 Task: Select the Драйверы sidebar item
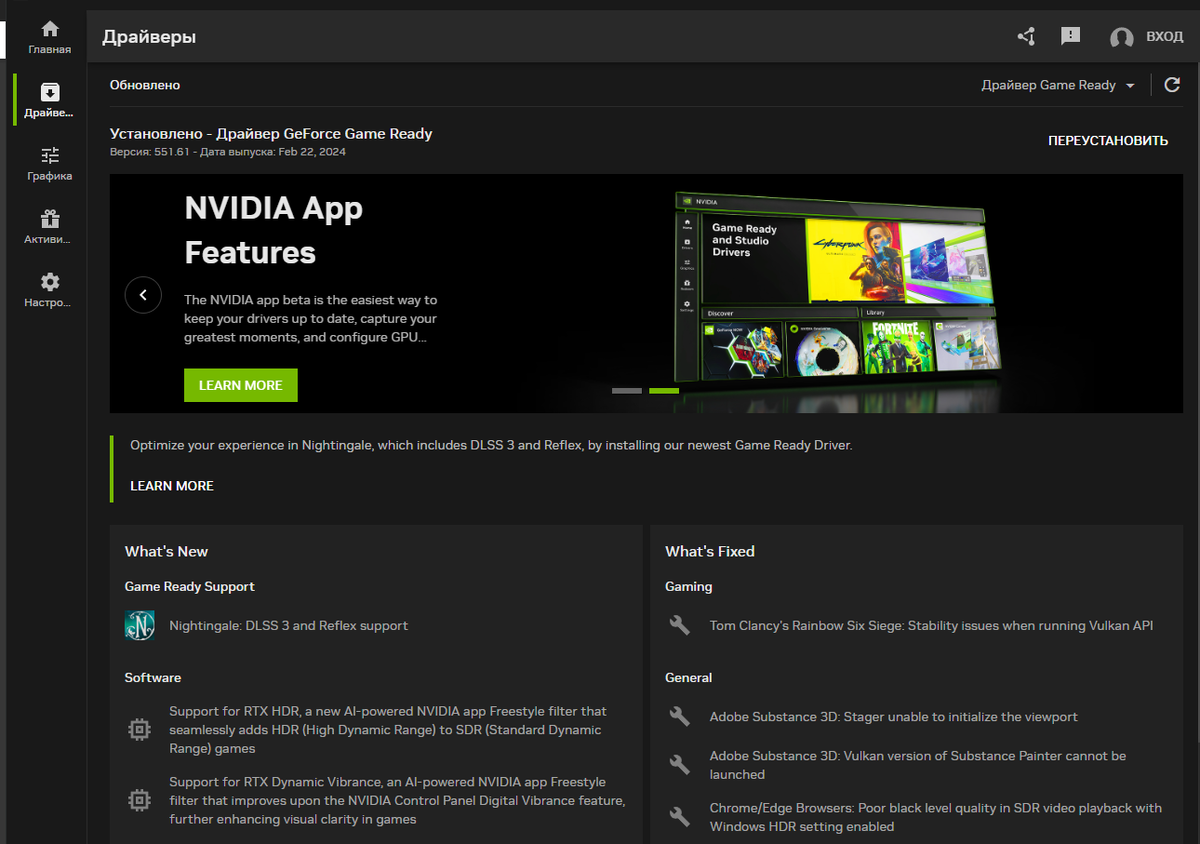coord(49,101)
